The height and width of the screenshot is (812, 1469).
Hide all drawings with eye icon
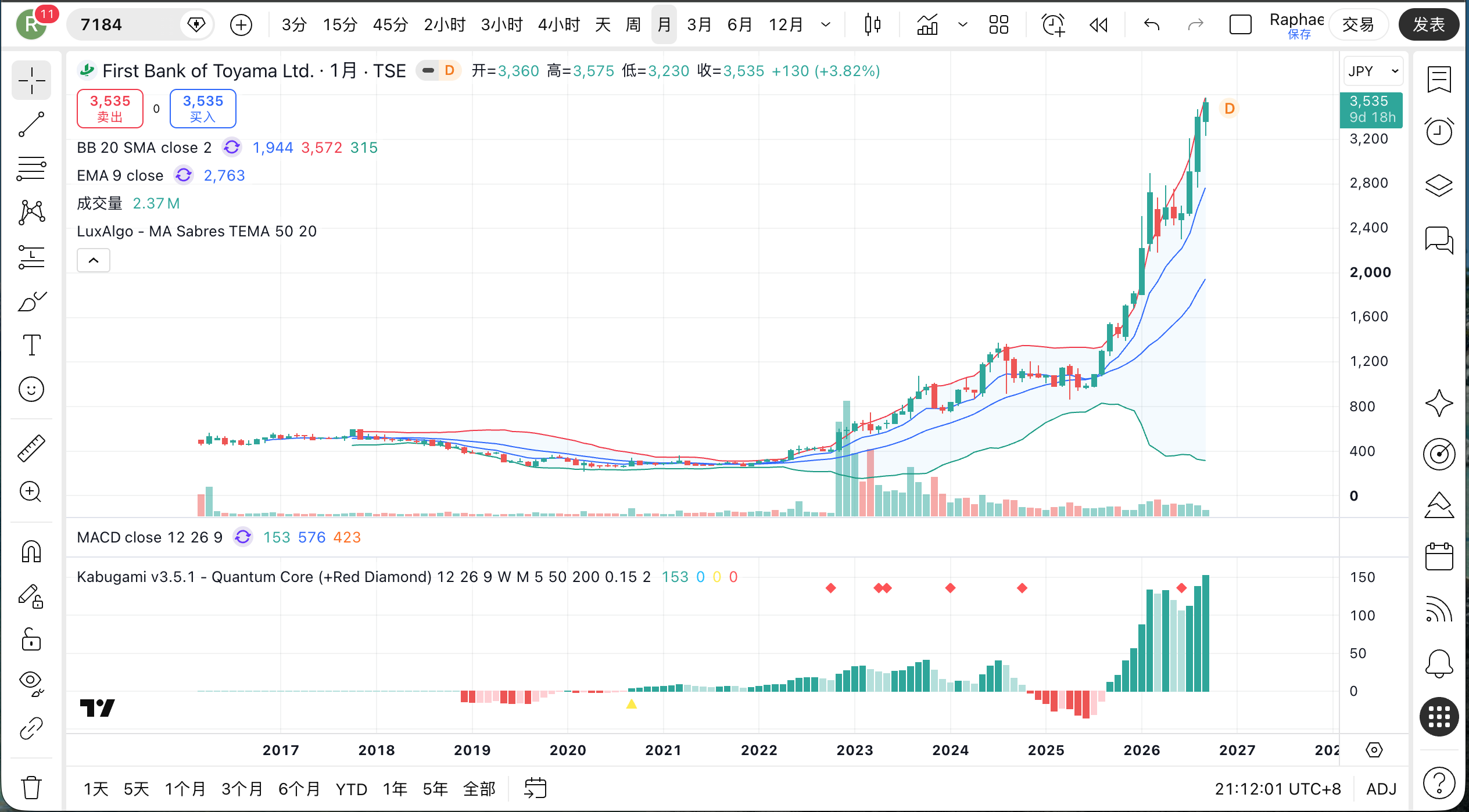(31, 684)
